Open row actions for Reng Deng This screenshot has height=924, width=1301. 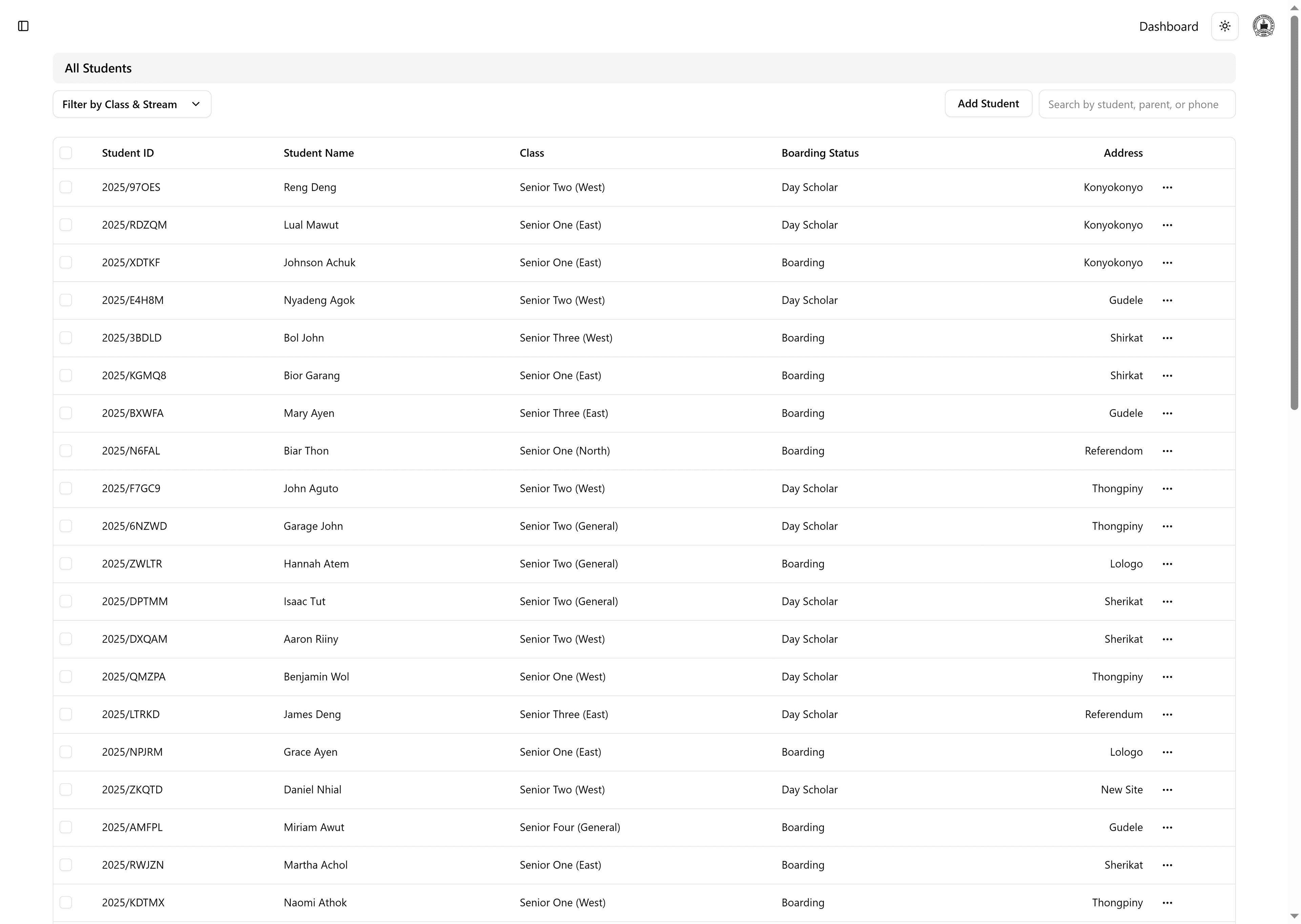click(x=1167, y=187)
